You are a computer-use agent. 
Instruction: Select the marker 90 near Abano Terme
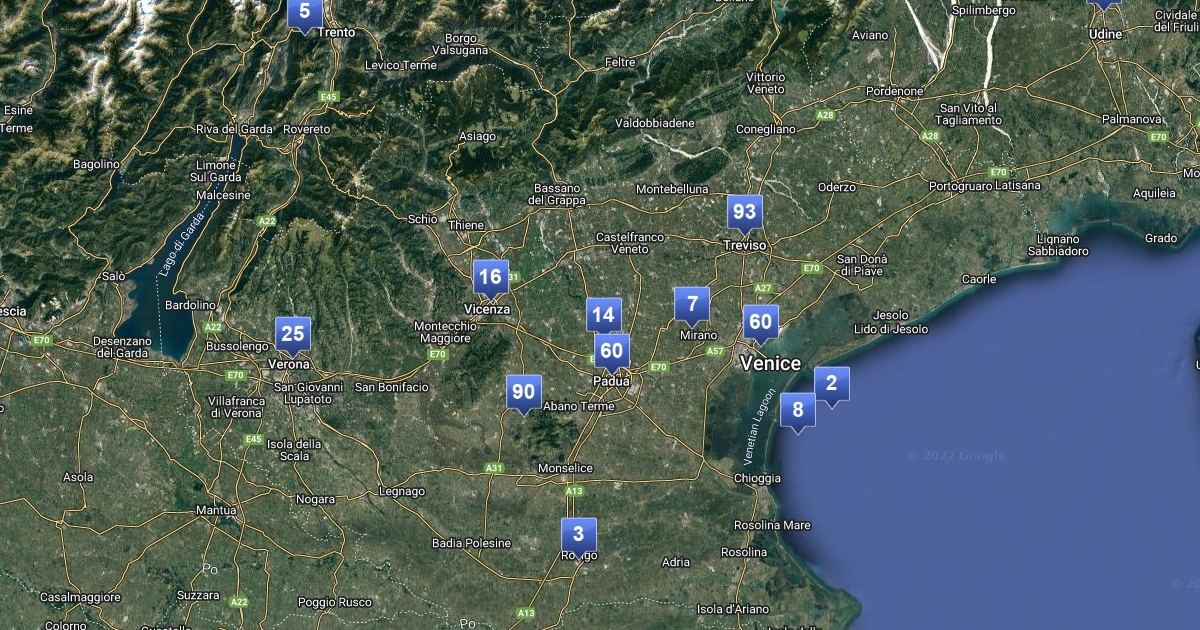tap(523, 392)
